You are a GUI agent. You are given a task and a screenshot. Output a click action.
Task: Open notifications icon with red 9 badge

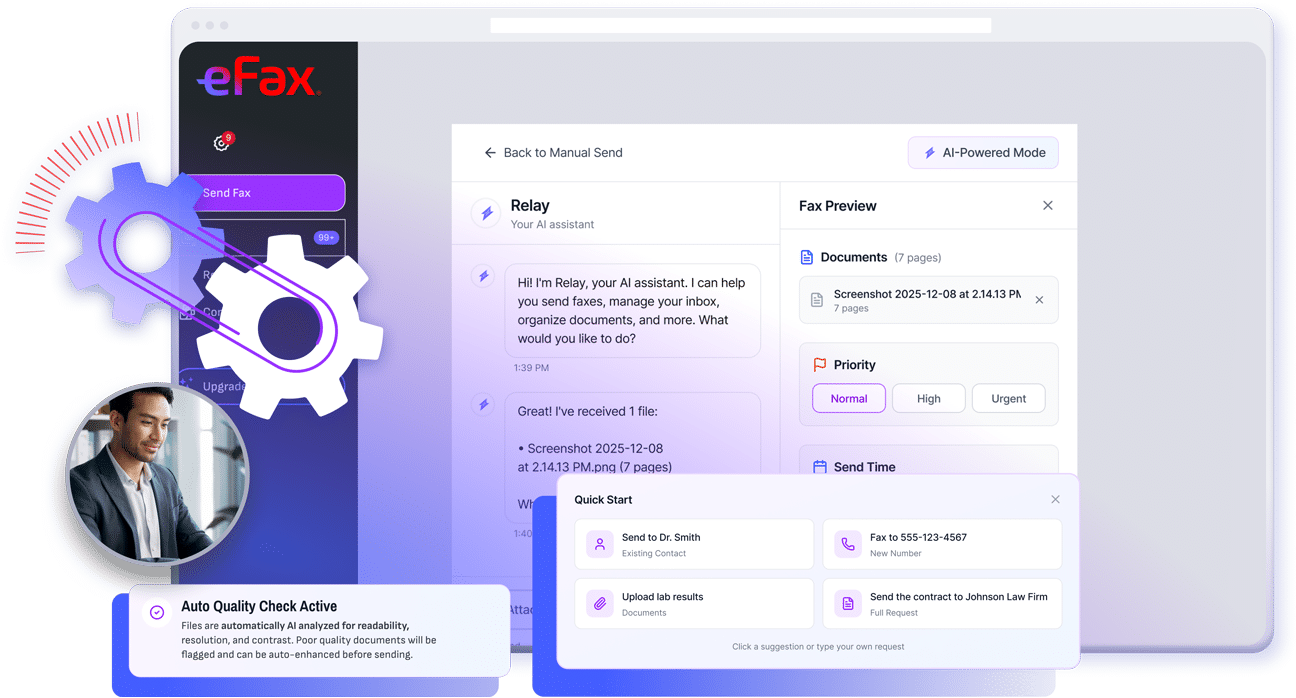tap(222, 143)
